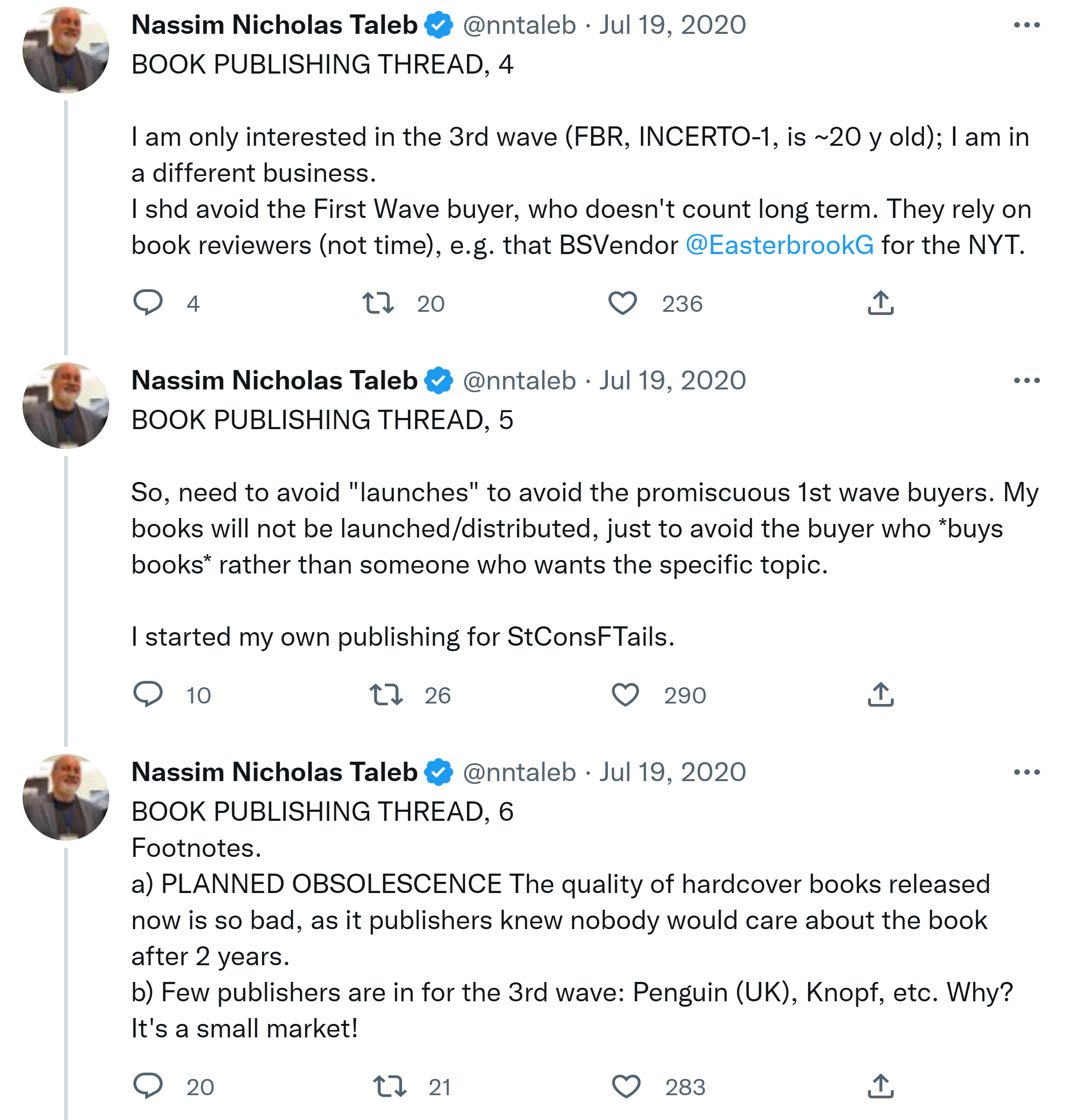Share the thread 4 tweet
Image resolution: width=1065 pixels, height=1120 pixels.
tap(880, 303)
